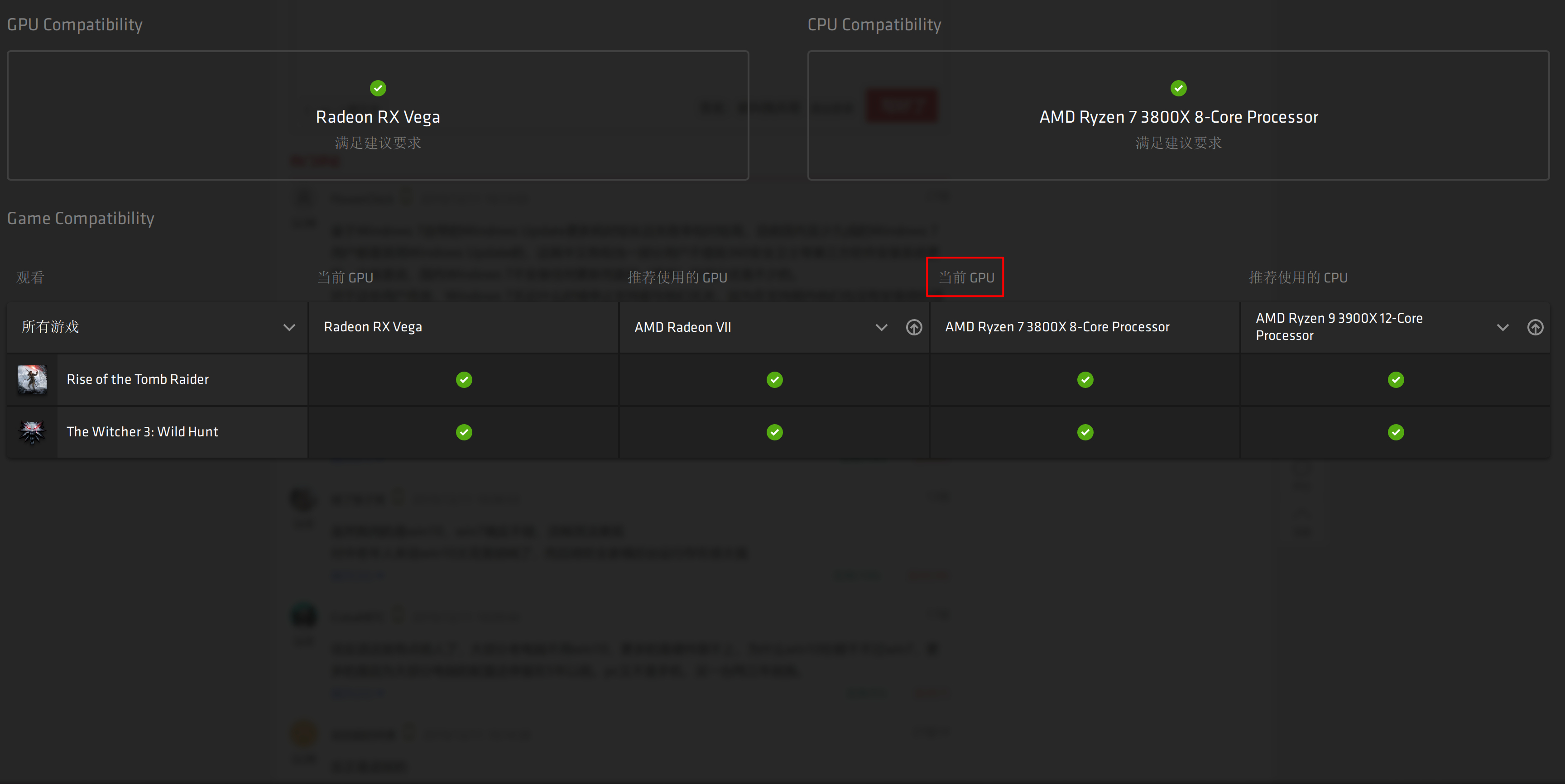The width and height of the screenshot is (1565, 784).
Task: Open Rise of the Tomb Raider game thumbnail
Action: (x=32, y=379)
